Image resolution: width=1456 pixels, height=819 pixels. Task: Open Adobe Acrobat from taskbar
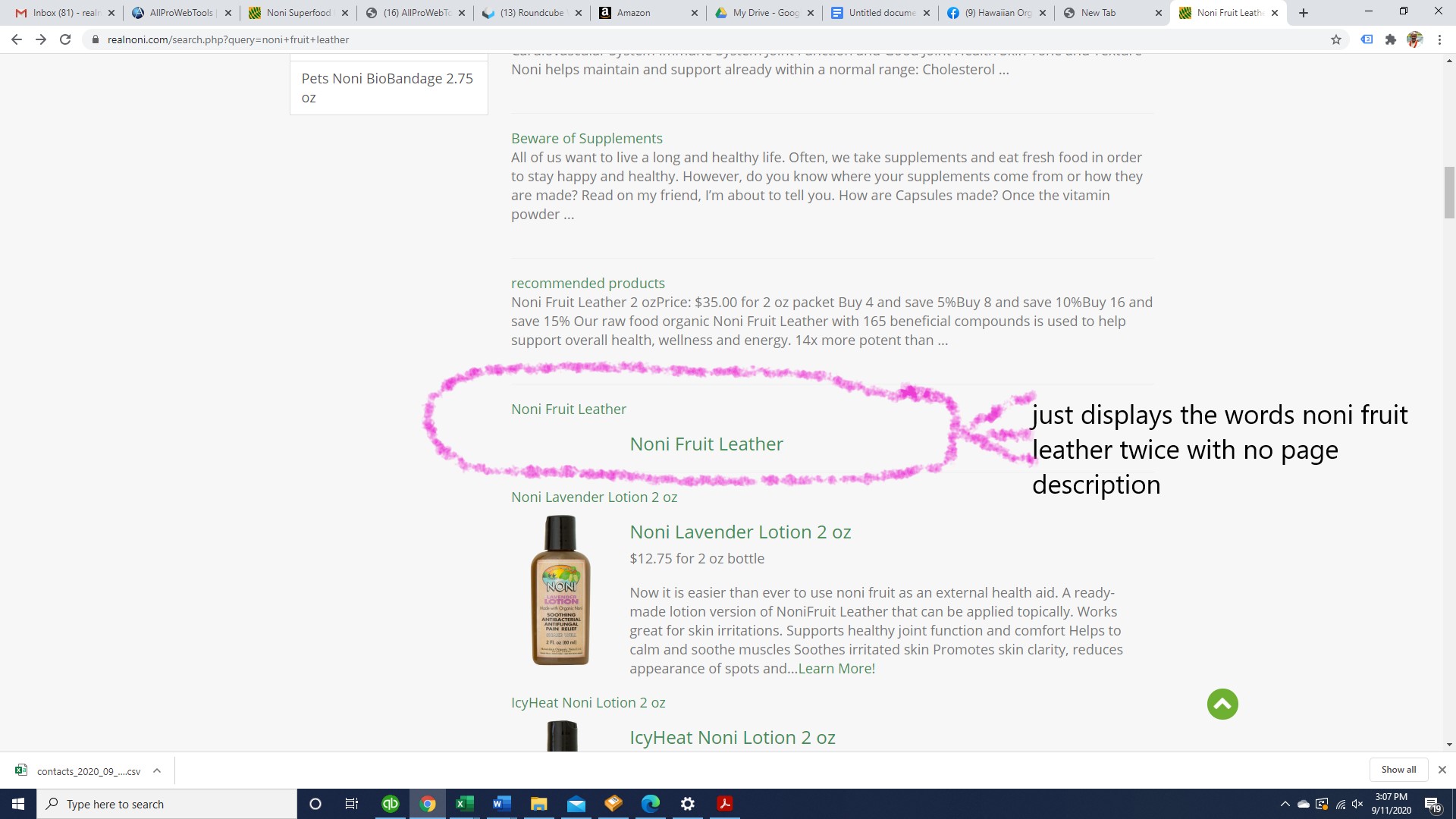(x=725, y=804)
